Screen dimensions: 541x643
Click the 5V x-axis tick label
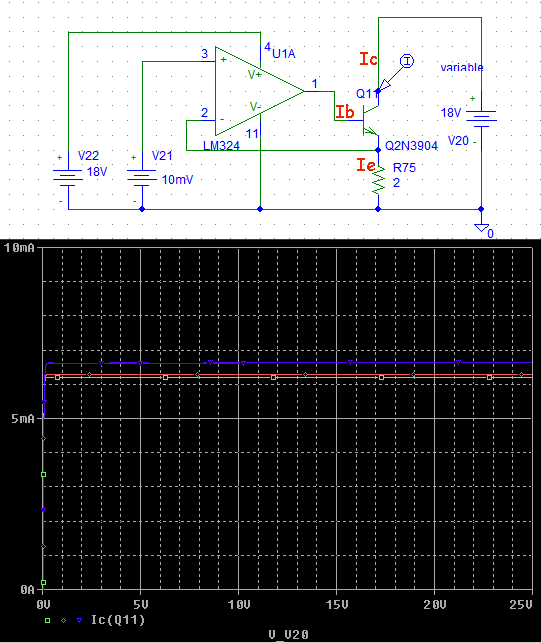coord(141,604)
